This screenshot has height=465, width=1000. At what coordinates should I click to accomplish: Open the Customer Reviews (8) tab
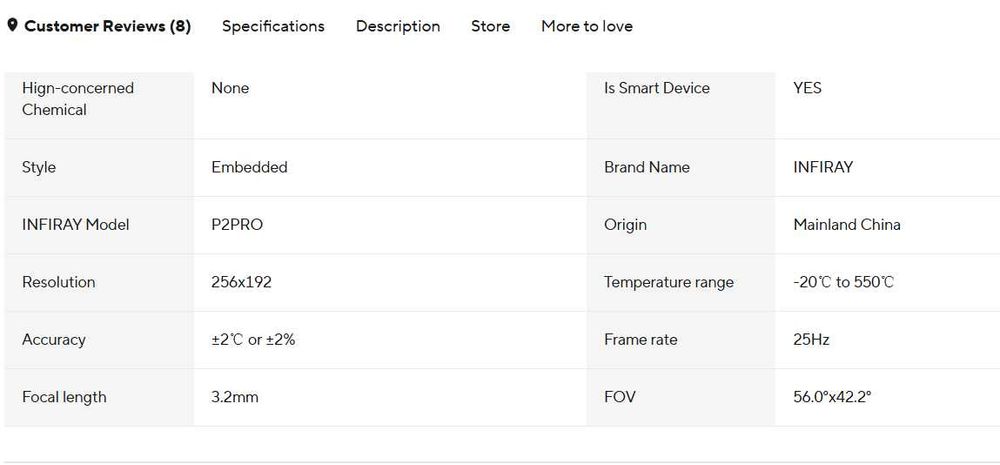point(107,26)
